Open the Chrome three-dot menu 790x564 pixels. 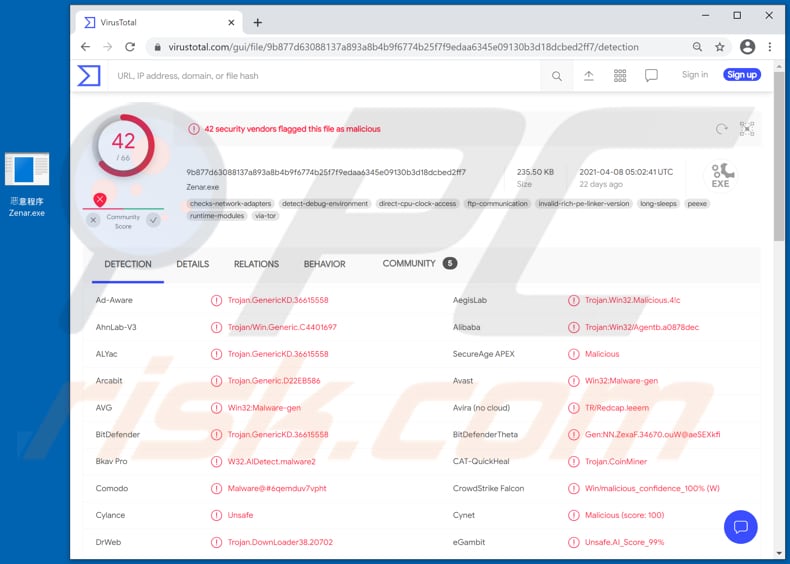click(769, 47)
